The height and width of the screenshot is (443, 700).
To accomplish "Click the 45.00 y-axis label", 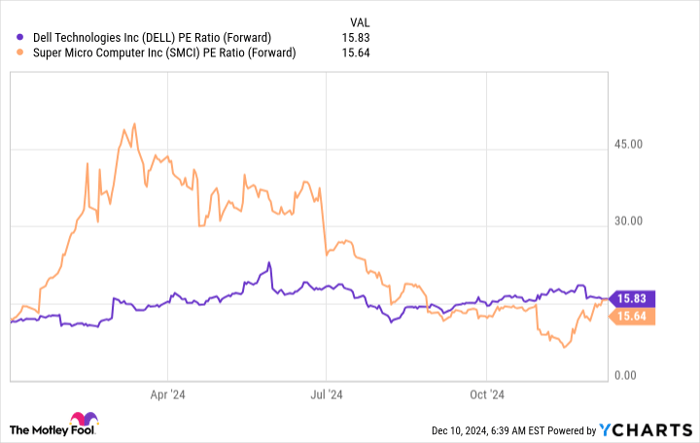I will tap(630, 145).
